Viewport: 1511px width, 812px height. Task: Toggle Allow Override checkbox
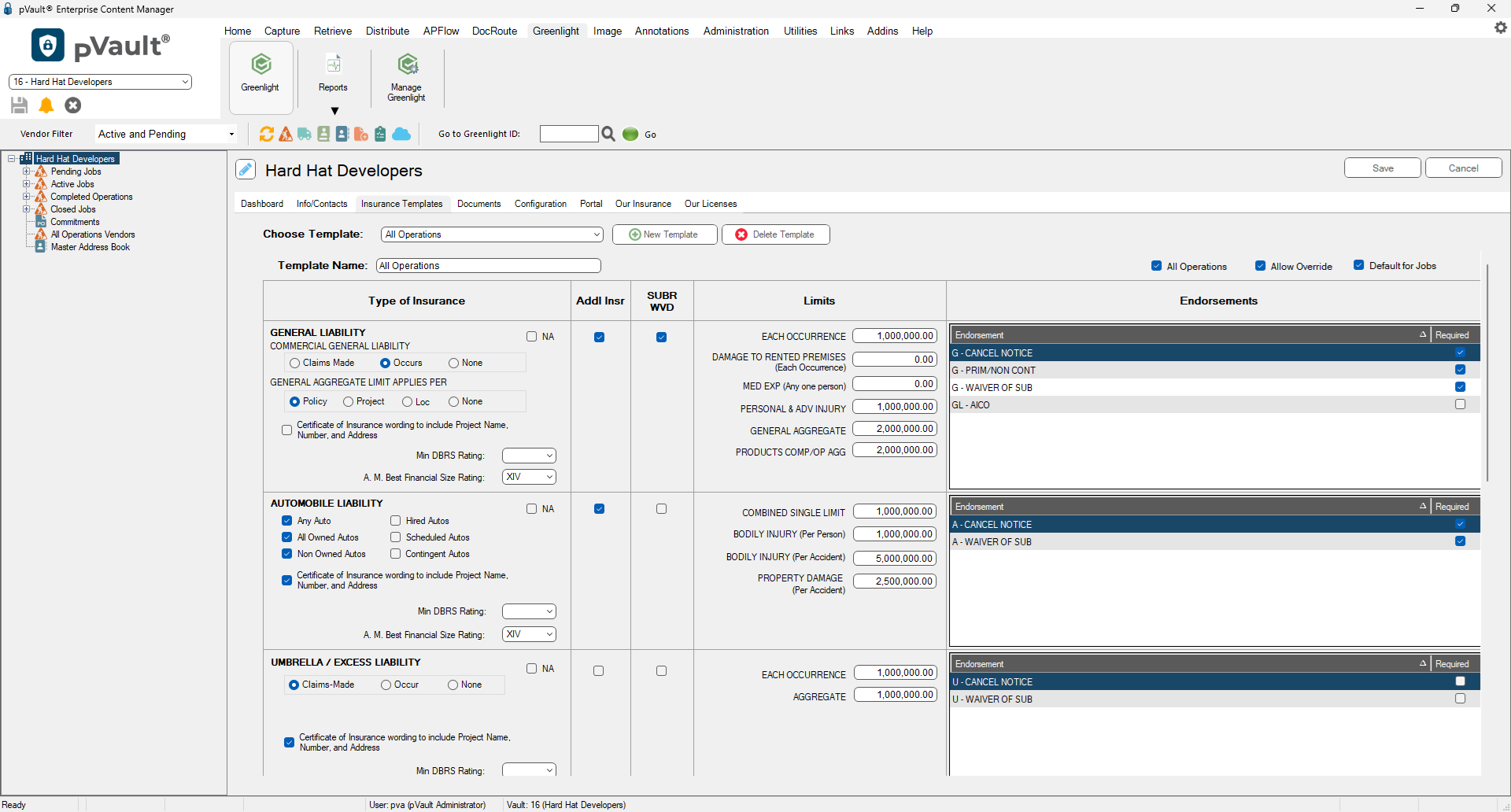pyautogui.click(x=1261, y=266)
